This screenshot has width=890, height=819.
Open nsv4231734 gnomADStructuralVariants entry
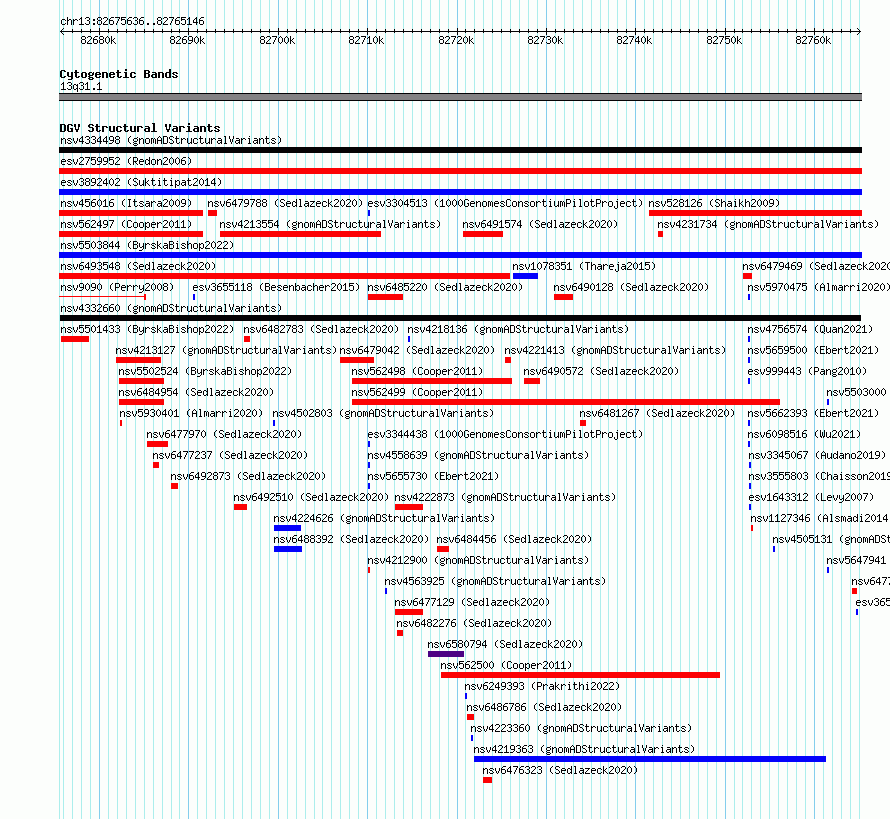[x=768, y=224]
